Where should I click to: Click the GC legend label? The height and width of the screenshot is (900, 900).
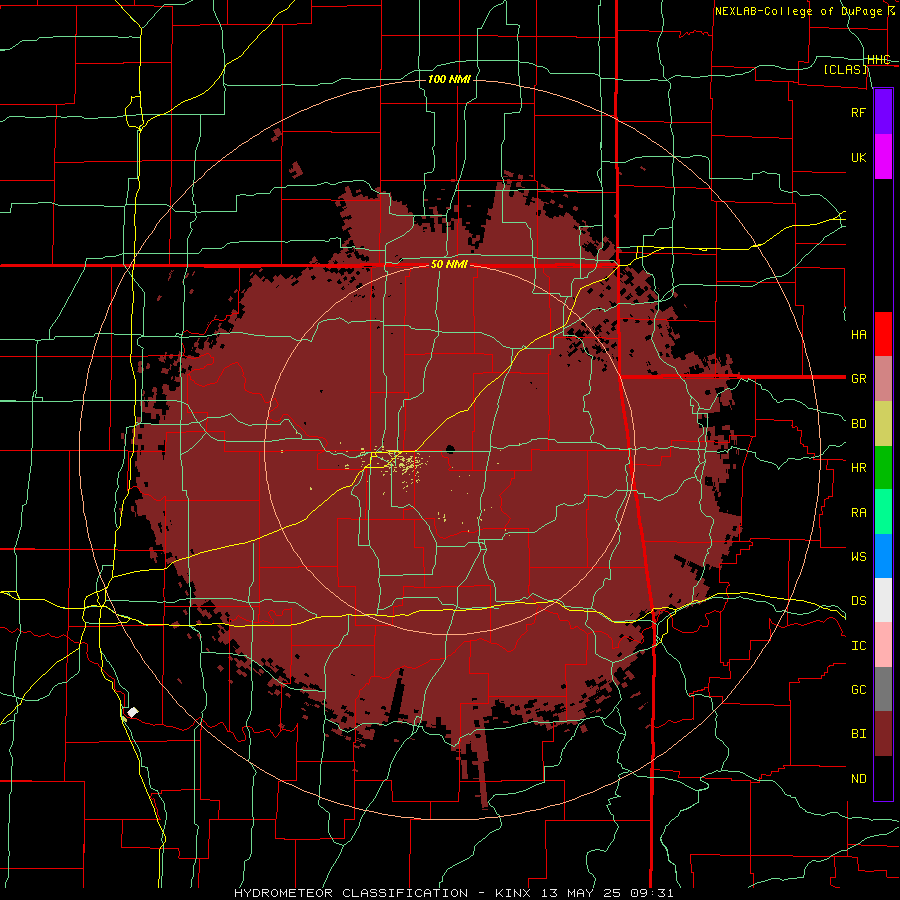[x=858, y=690]
